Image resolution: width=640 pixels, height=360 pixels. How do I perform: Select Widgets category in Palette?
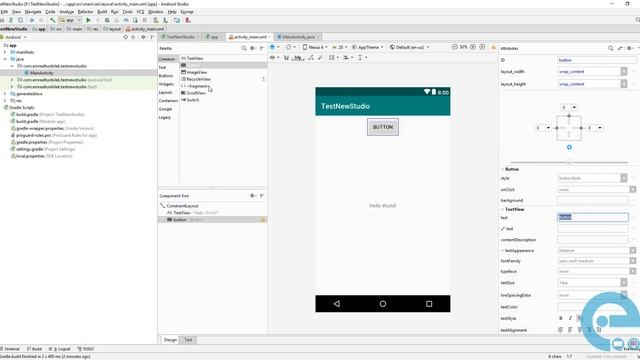point(166,84)
